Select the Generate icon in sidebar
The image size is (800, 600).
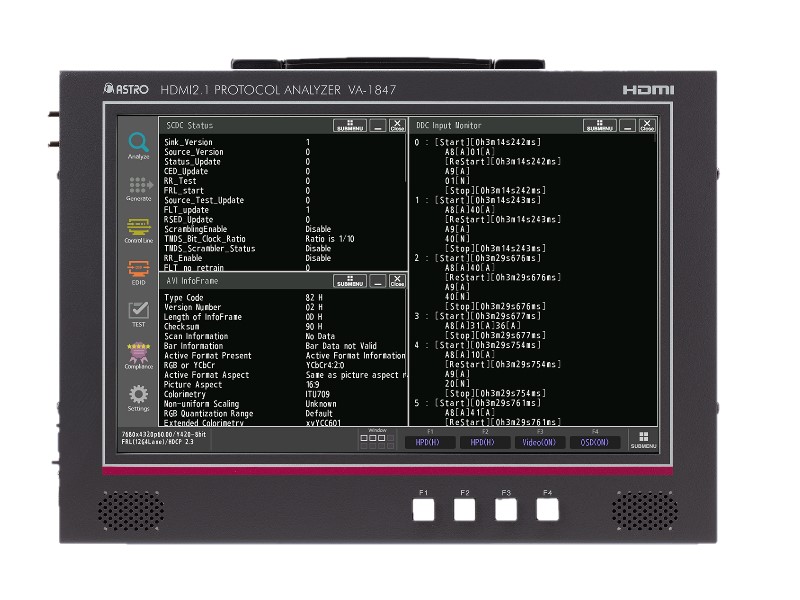pyautogui.click(x=139, y=189)
